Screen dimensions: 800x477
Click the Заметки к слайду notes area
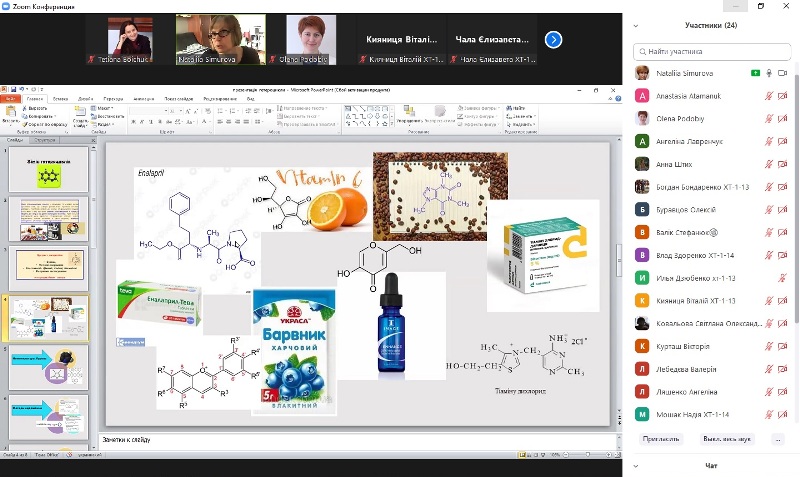357,439
